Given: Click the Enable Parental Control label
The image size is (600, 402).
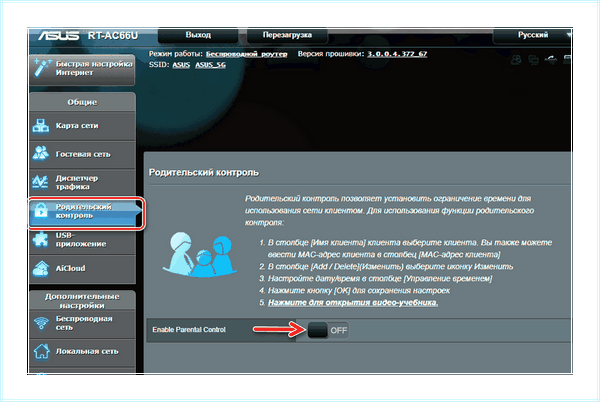Looking at the screenshot, I should pyautogui.click(x=189, y=330).
